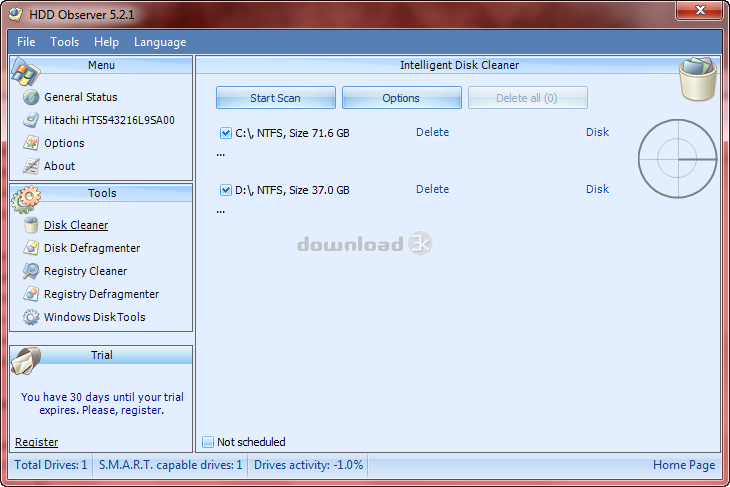Select General Status in the Menu

(81, 97)
